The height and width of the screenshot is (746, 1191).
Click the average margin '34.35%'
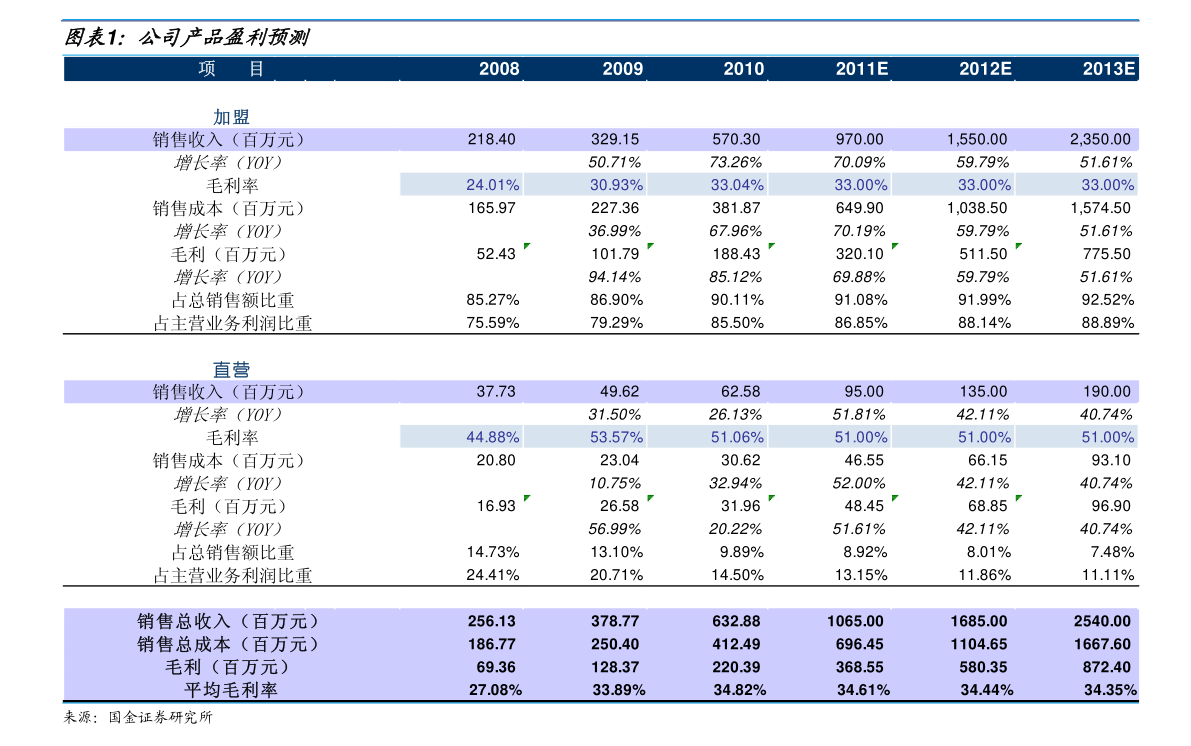coord(1110,691)
